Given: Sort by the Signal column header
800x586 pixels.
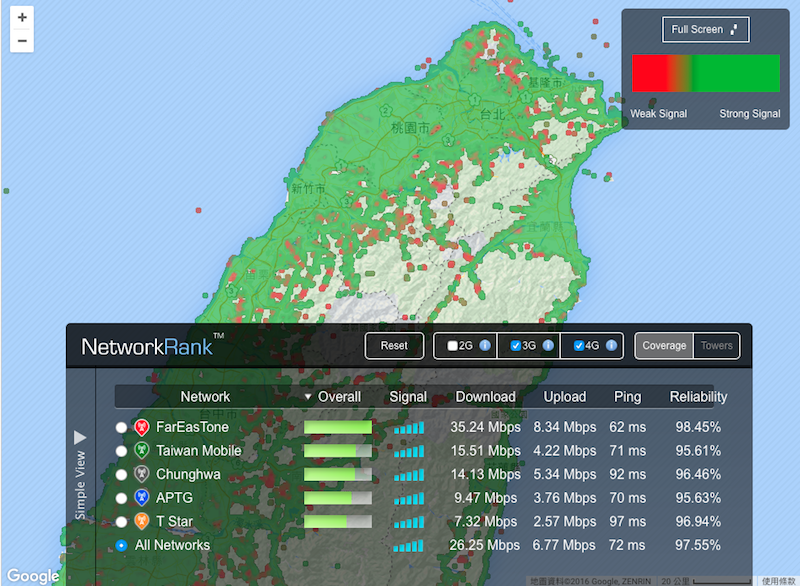Looking at the screenshot, I should point(408,397).
